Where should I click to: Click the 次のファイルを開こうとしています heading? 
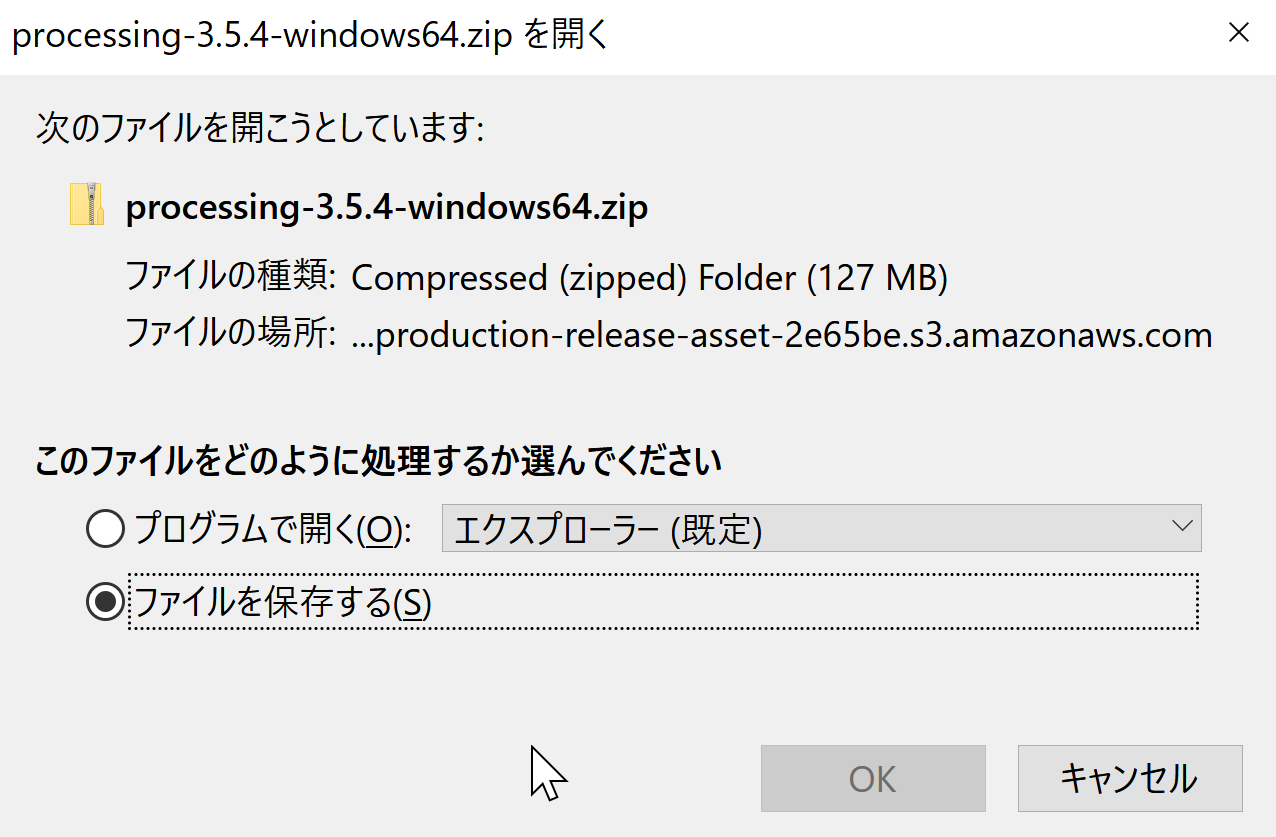[x=260, y=130]
